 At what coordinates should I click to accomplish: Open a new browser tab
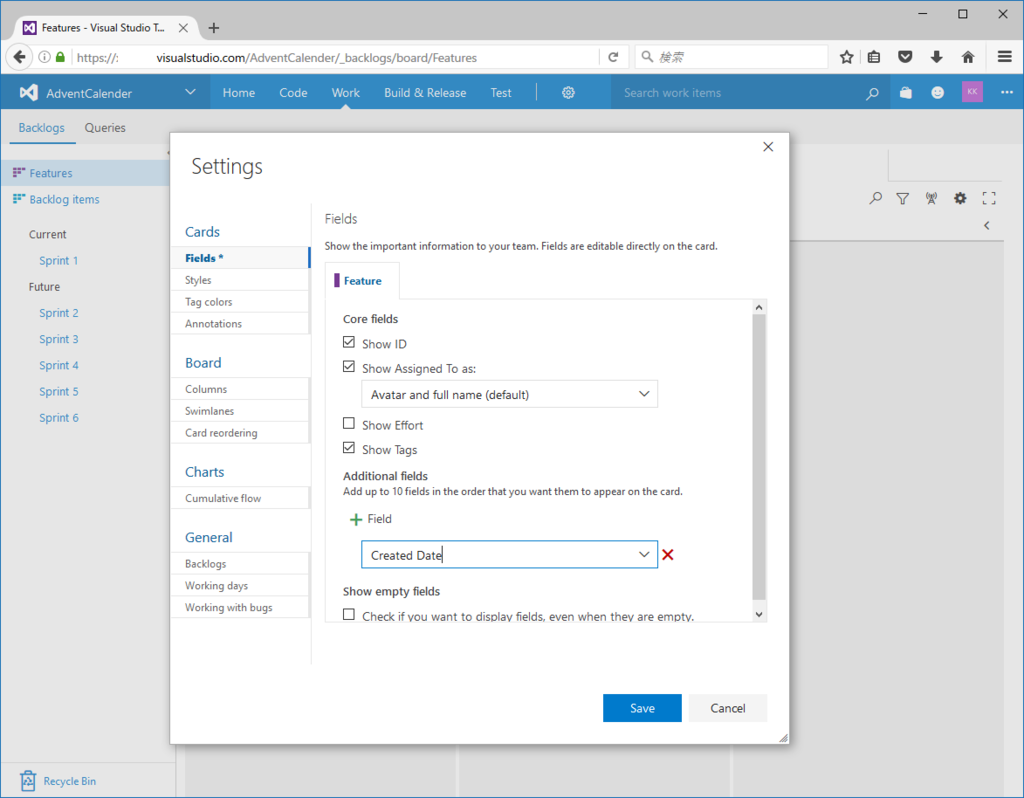point(214,28)
